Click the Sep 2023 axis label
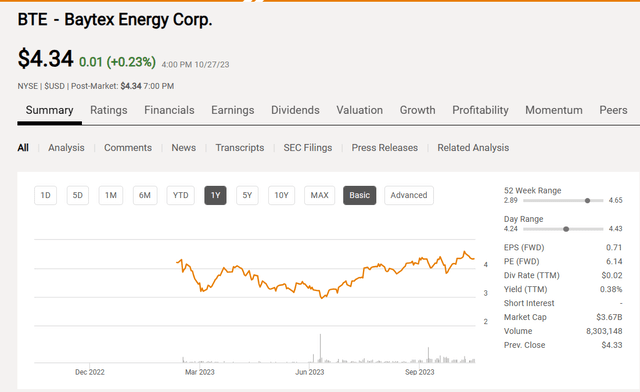Viewport: 640px width, 392px height. point(420,372)
